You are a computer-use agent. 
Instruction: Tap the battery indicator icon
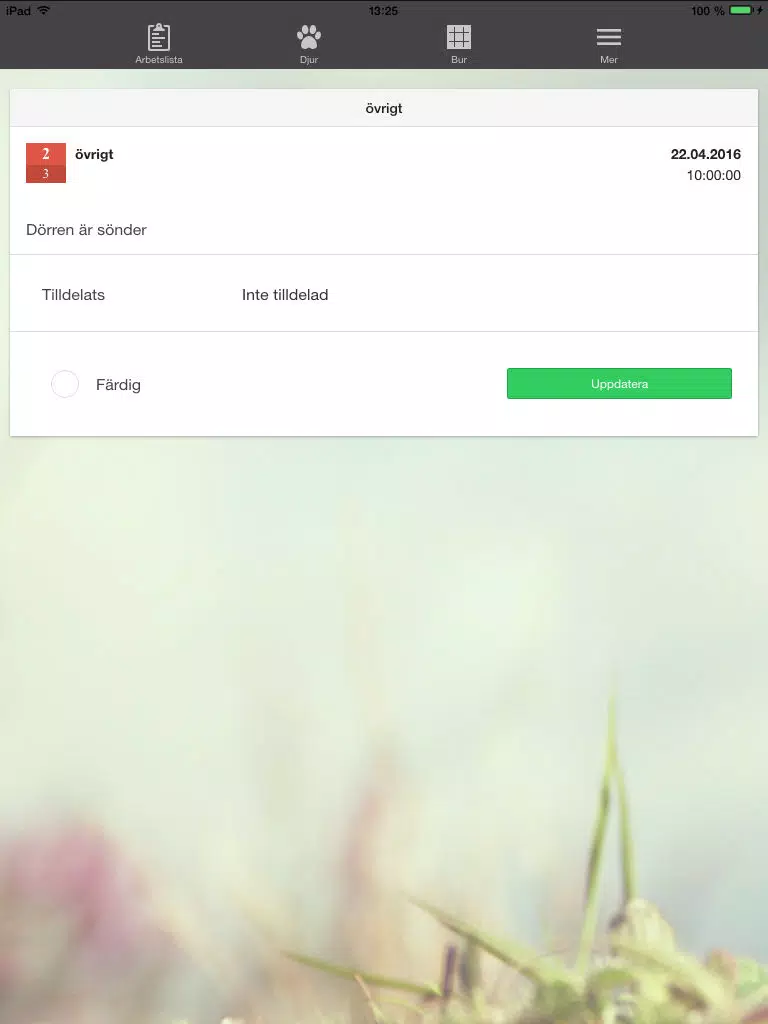742,10
